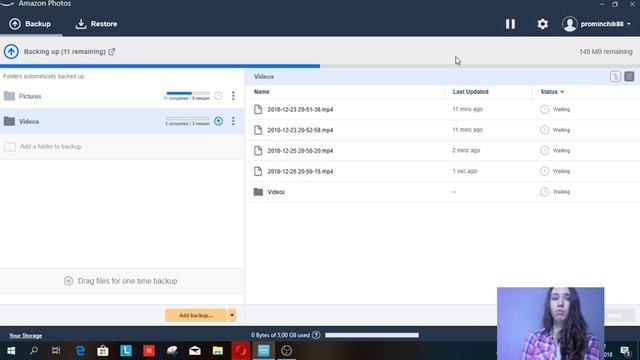Screen dimensions: 640x360
Task: Click the Videos folder upload status icon
Action: (218, 121)
